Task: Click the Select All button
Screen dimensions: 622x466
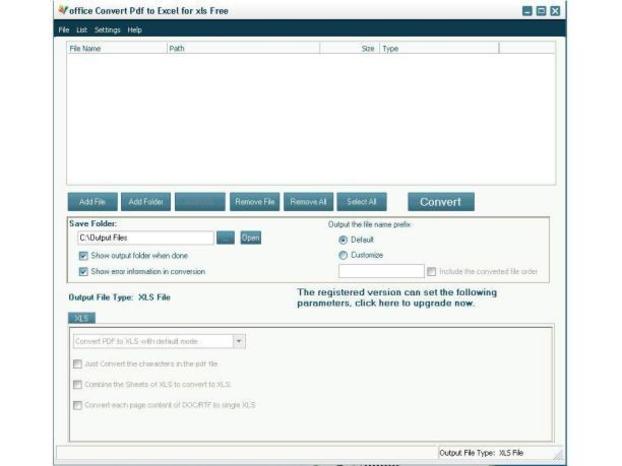Action: 361,202
